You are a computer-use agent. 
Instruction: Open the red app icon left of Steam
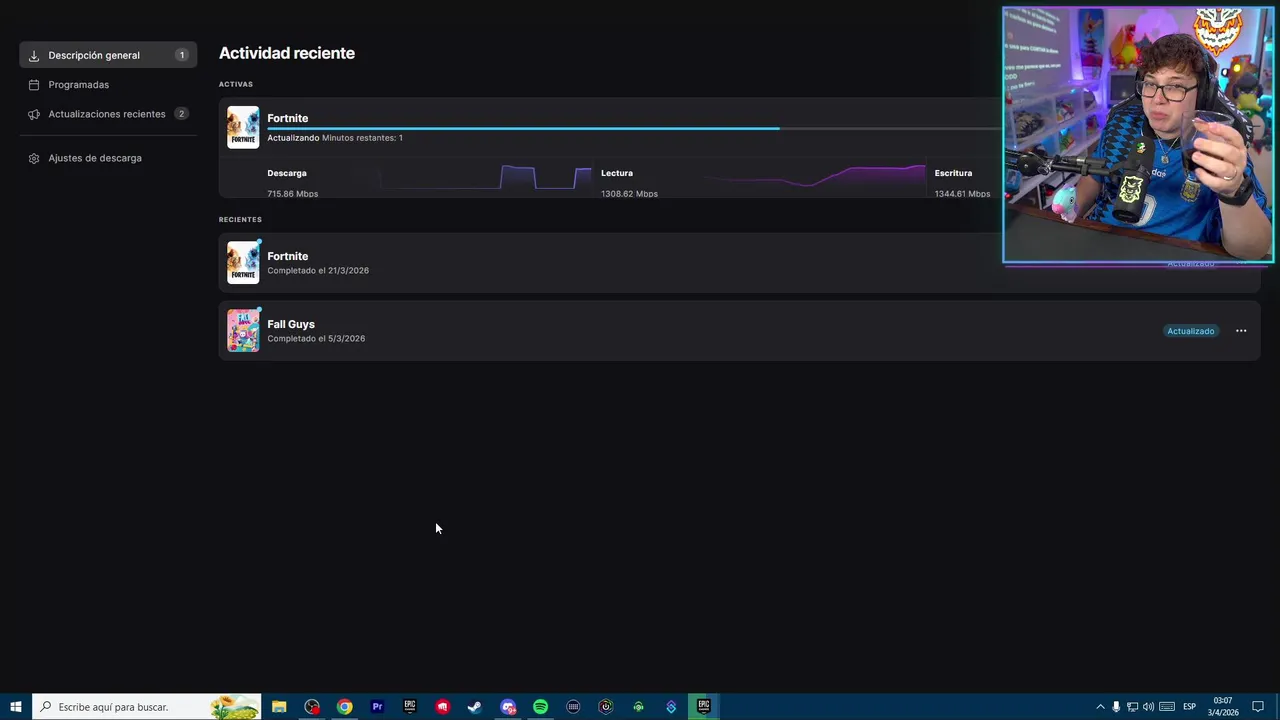coord(442,707)
